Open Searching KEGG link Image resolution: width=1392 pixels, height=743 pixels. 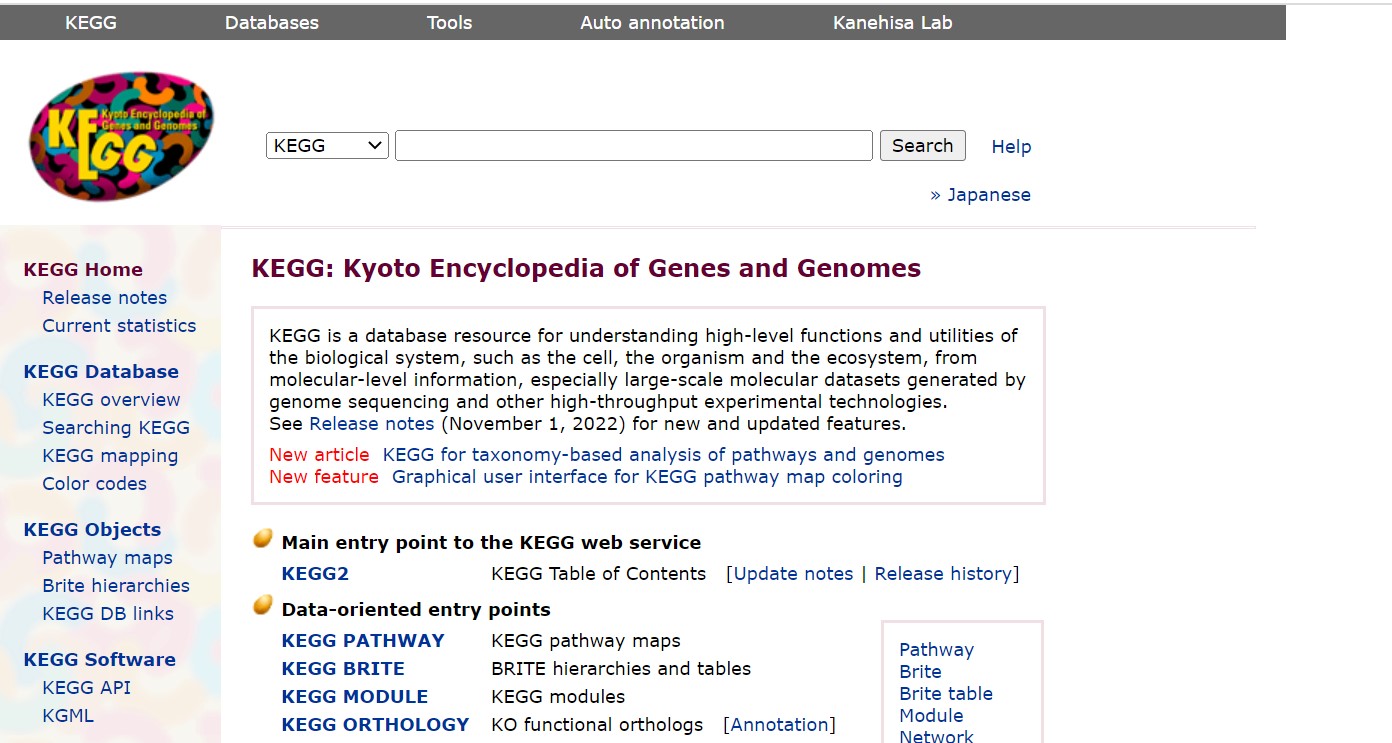(116, 428)
